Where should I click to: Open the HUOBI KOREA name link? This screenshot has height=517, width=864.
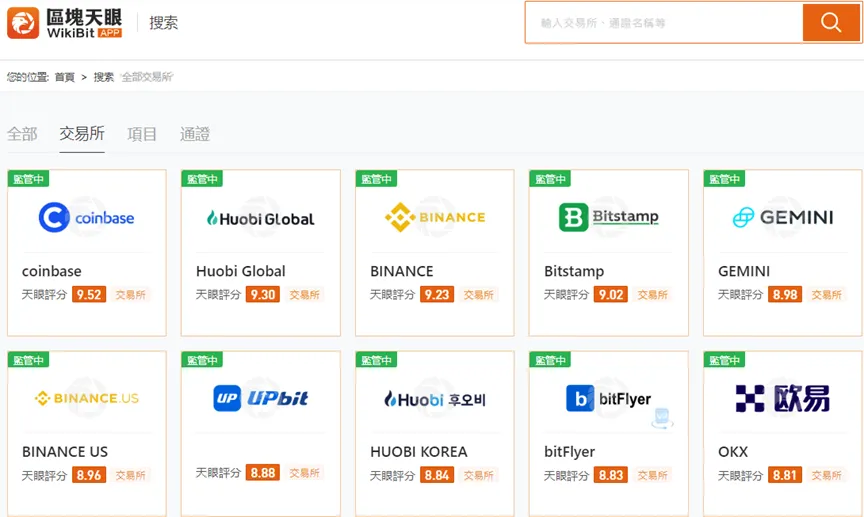click(x=419, y=452)
